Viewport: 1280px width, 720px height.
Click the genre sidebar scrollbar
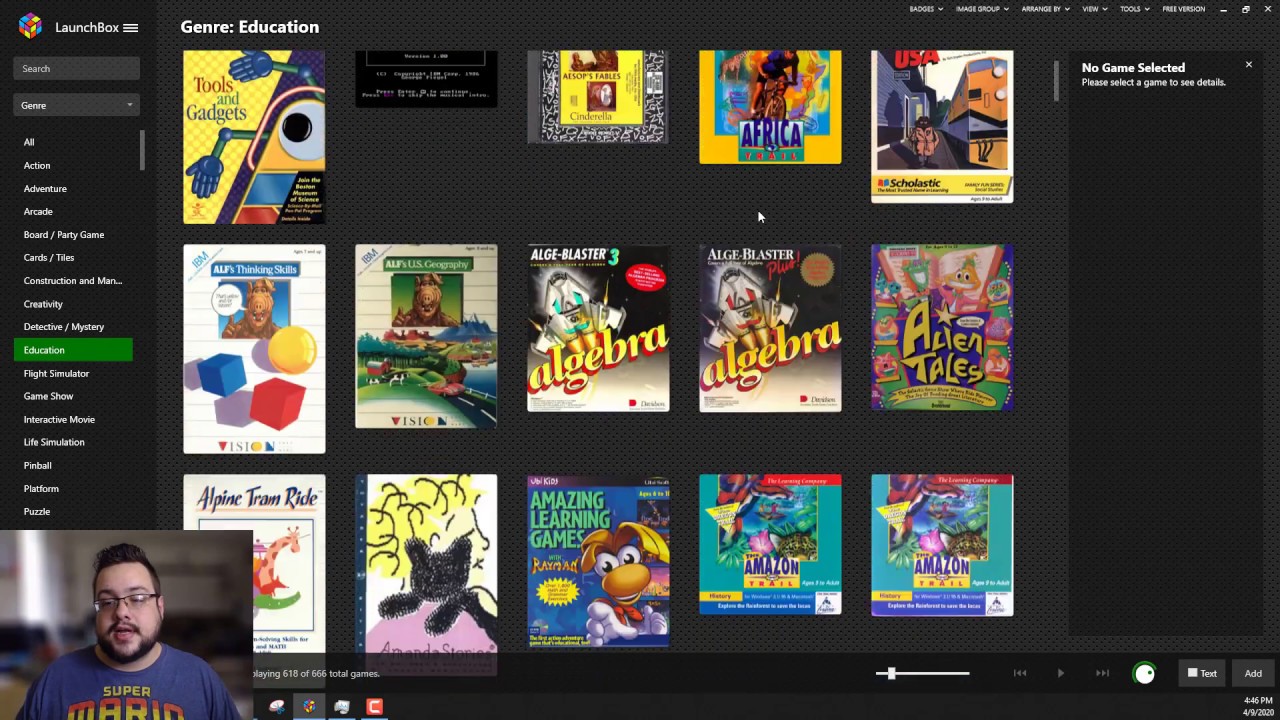(142, 151)
